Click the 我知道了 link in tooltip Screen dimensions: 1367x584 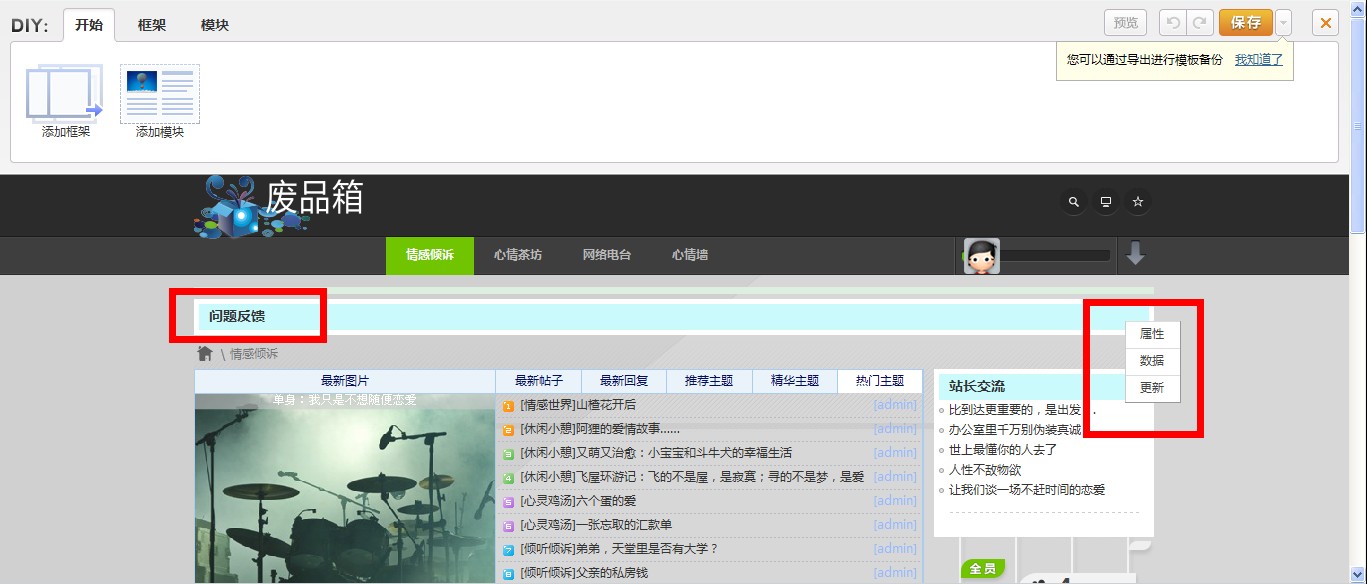(x=1259, y=60)
